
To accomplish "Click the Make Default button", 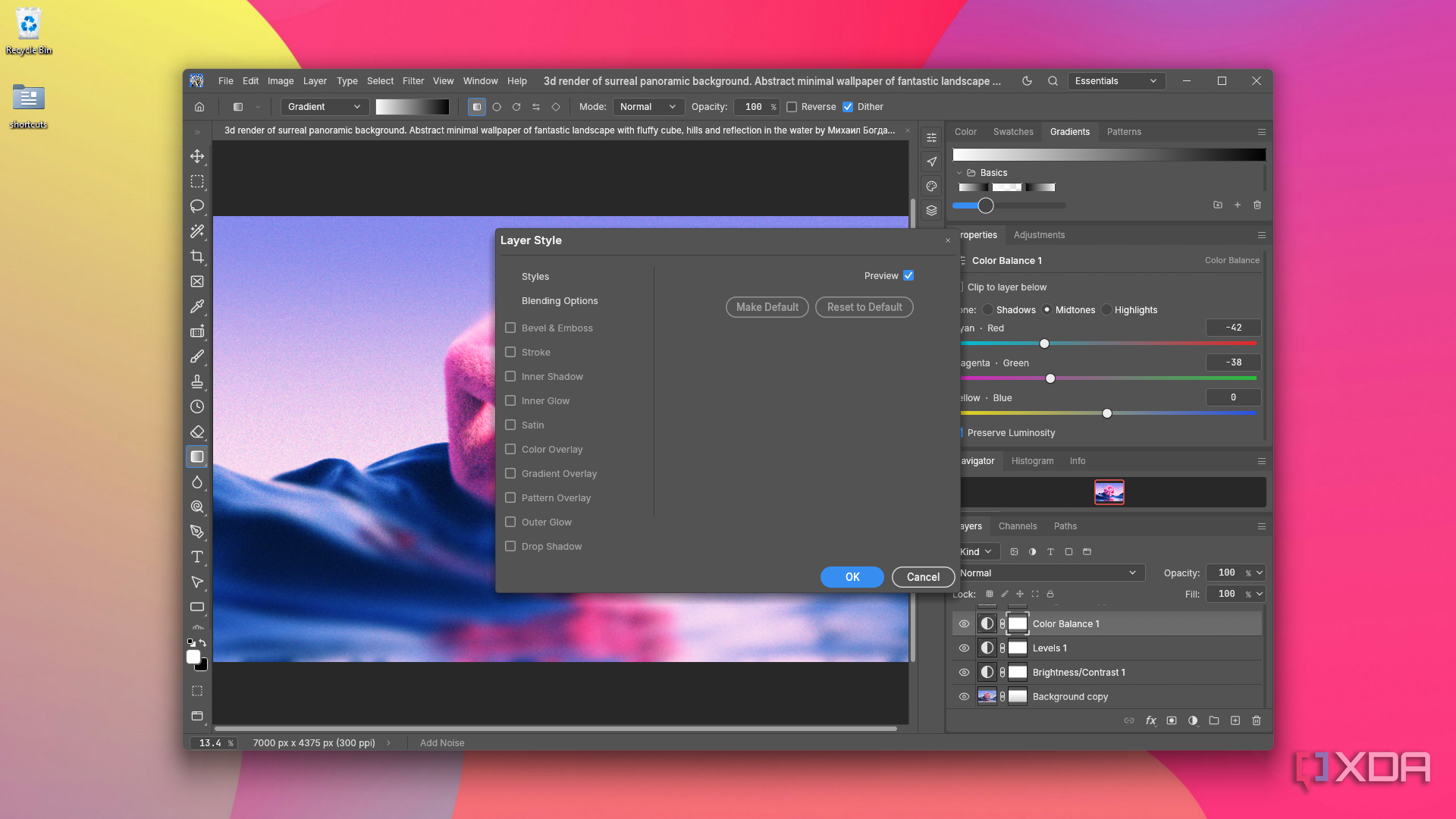I will click(767, 307).
